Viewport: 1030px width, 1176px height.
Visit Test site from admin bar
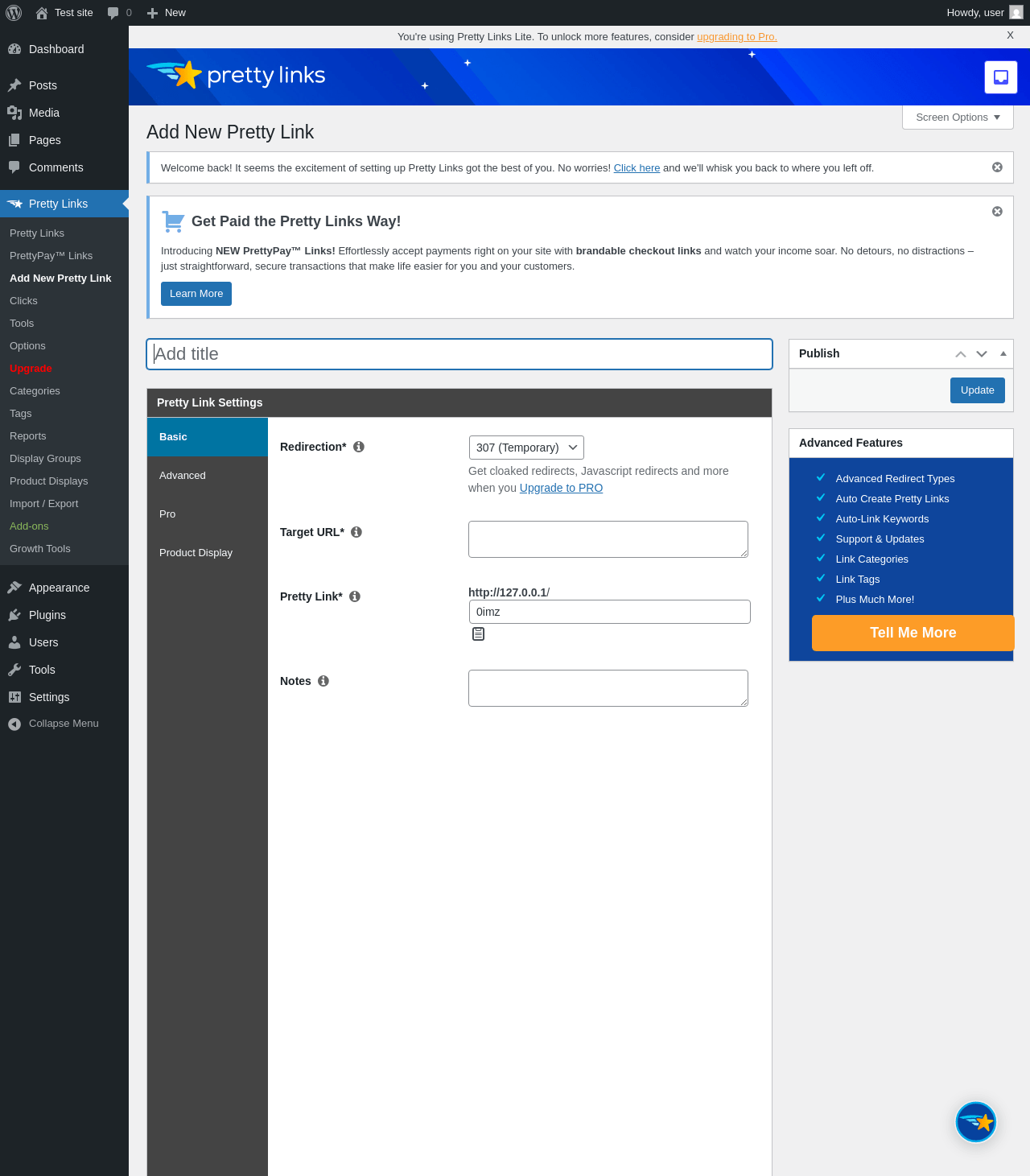tap(64, 13)
